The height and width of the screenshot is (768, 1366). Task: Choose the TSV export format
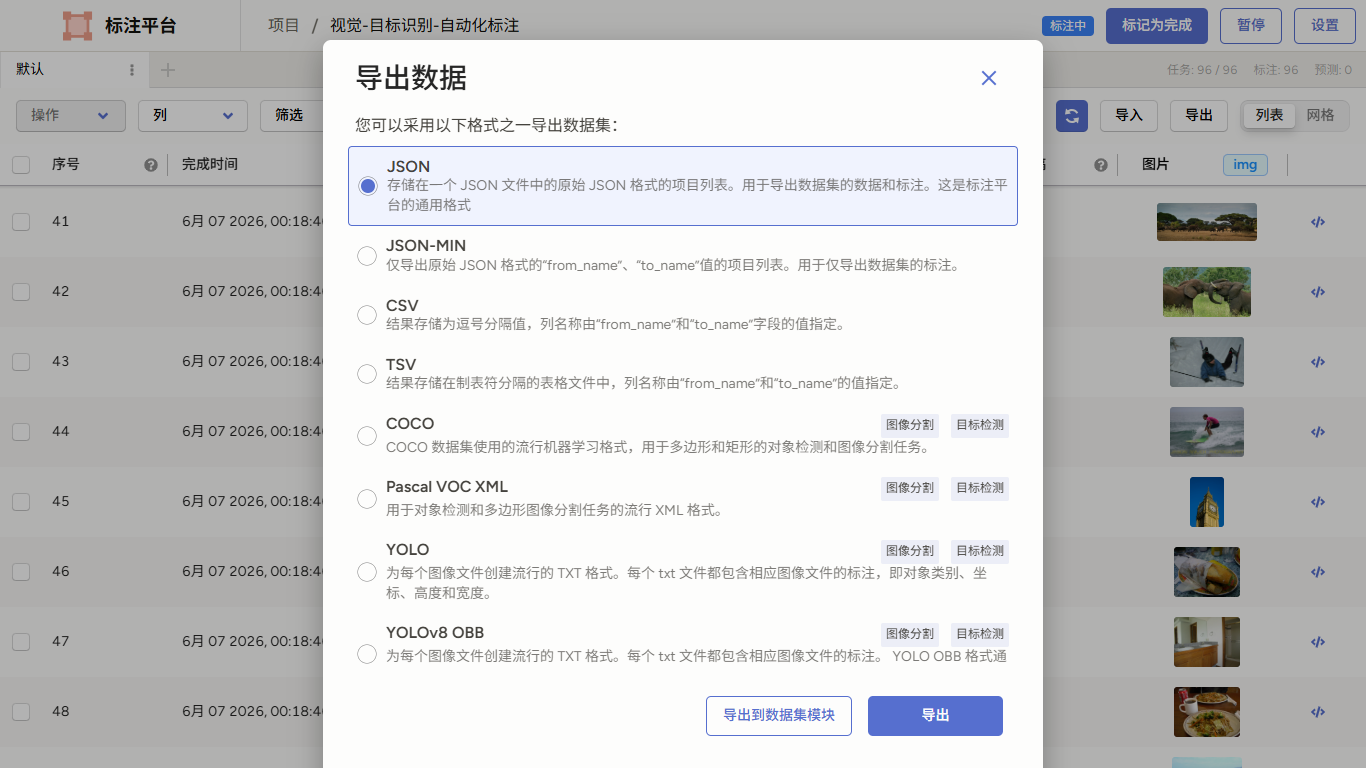(x=367, y=374)
